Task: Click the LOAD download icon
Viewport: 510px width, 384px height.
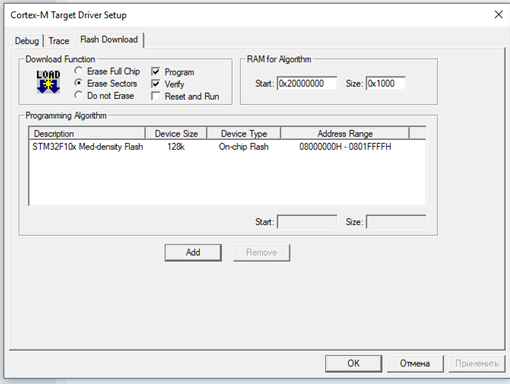Action: [48, 82]
